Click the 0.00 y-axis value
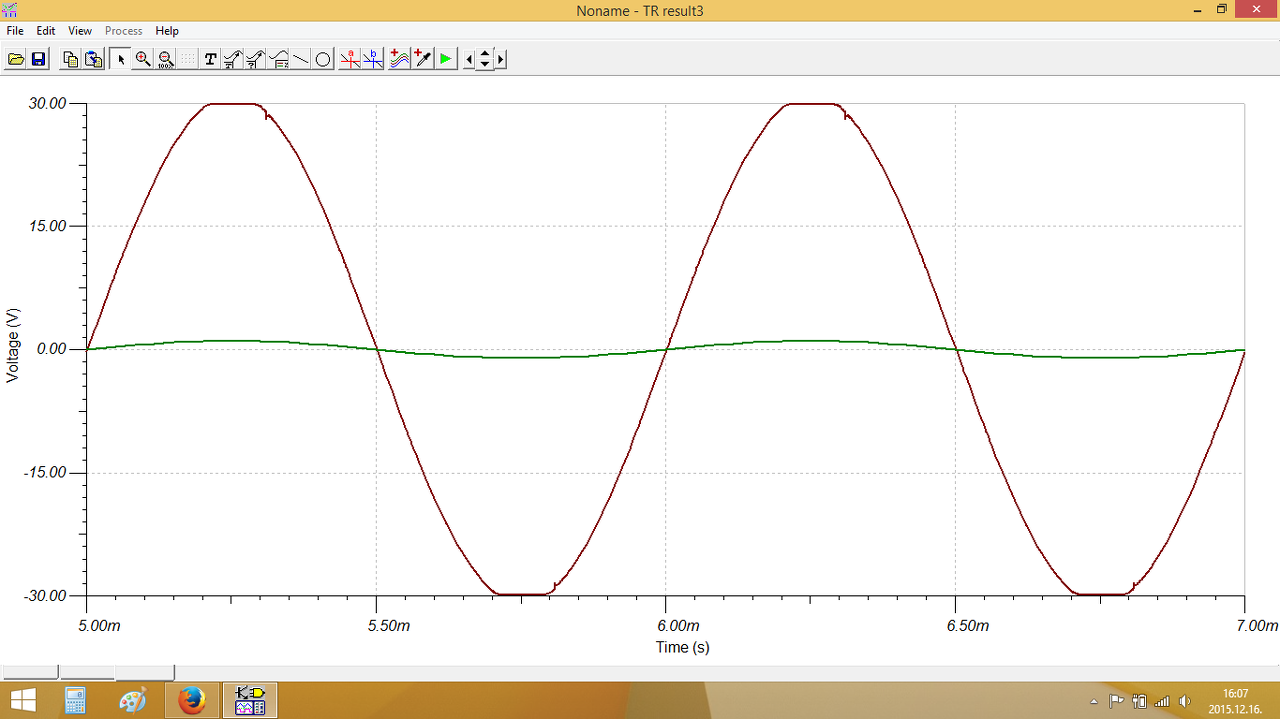This screenshot has height=719, width=1280. (x=52, y=349)
